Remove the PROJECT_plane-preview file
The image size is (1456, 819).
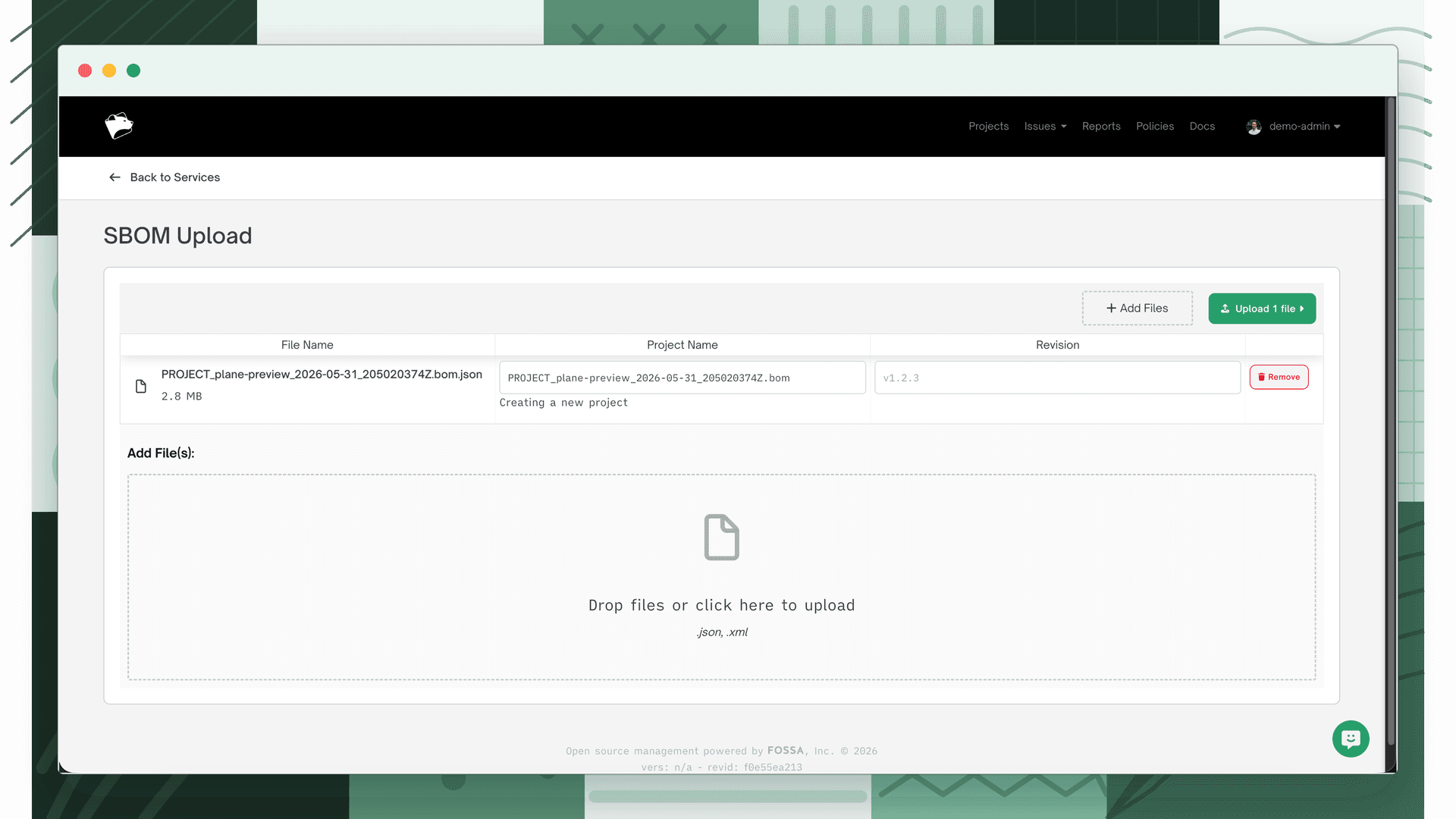[1279, 377]
